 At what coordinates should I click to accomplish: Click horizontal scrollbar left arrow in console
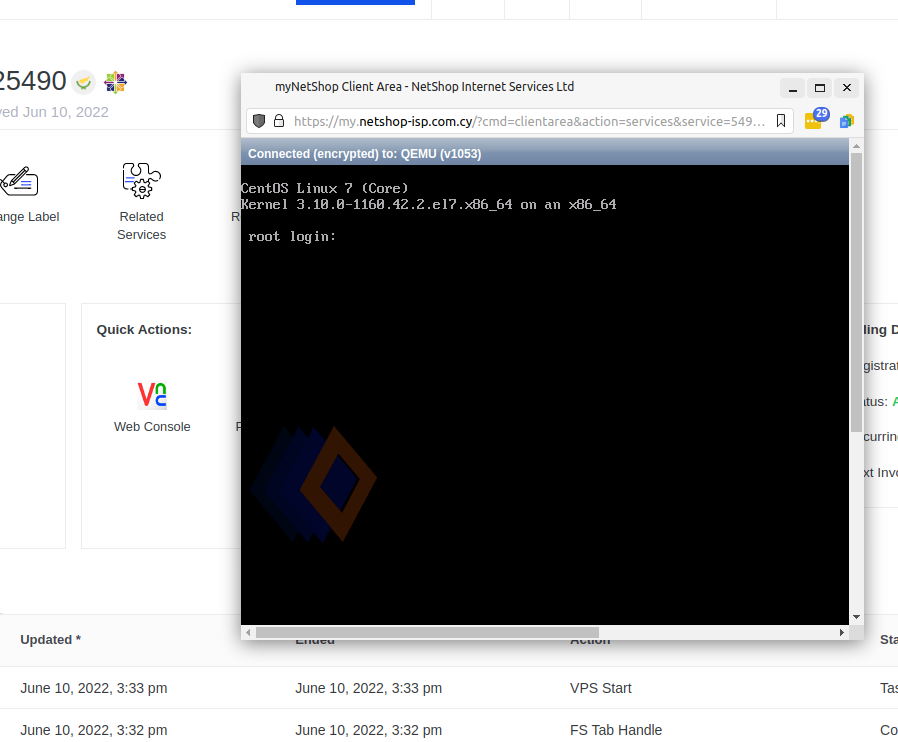pos(248,633)
